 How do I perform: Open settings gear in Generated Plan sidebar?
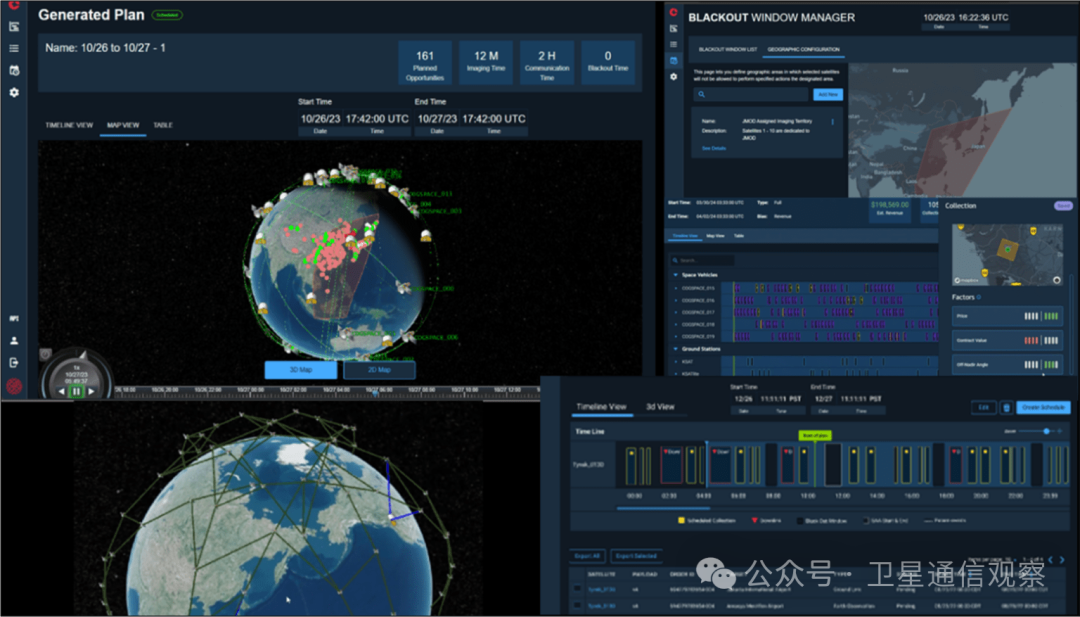[x=14, y=92]
